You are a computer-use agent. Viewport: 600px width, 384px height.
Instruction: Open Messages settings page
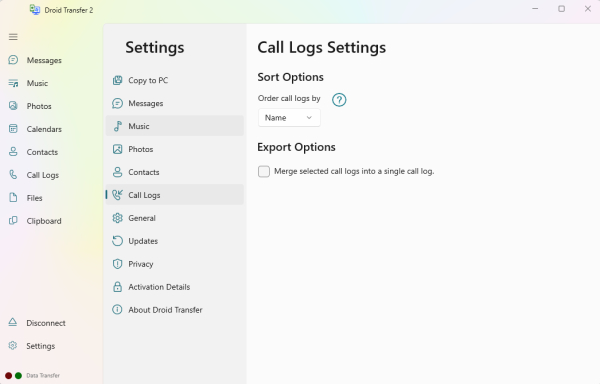[x=174, y=103]
